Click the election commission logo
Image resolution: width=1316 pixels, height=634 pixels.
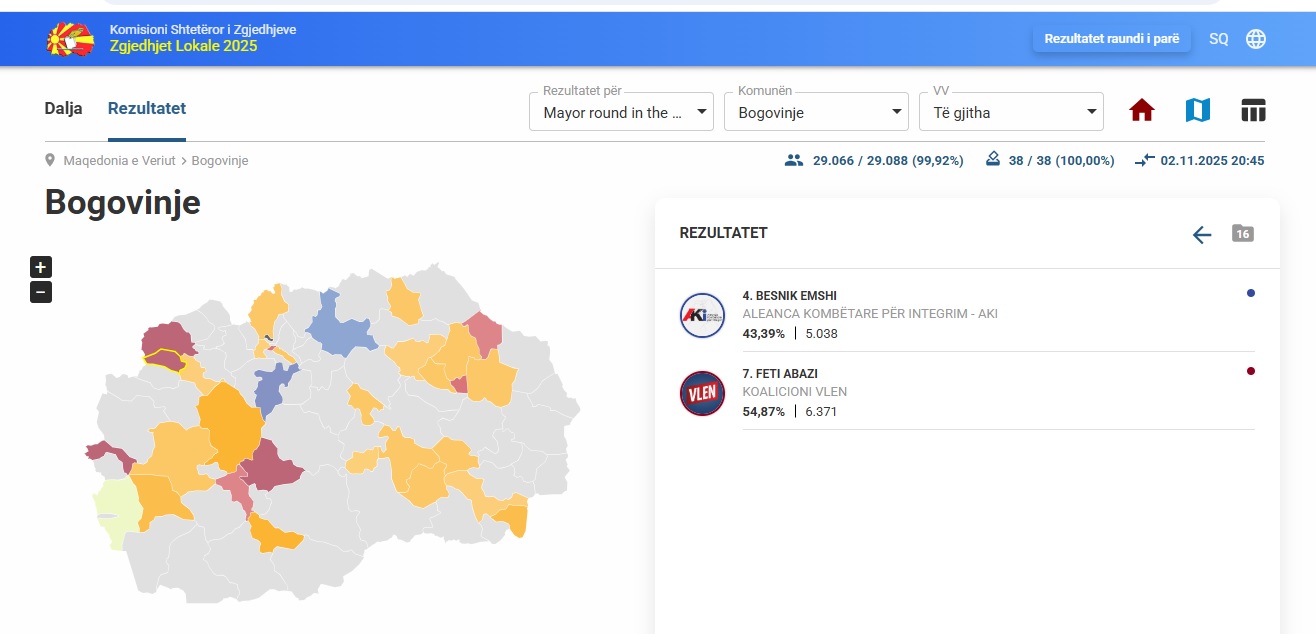pos(70,39)
